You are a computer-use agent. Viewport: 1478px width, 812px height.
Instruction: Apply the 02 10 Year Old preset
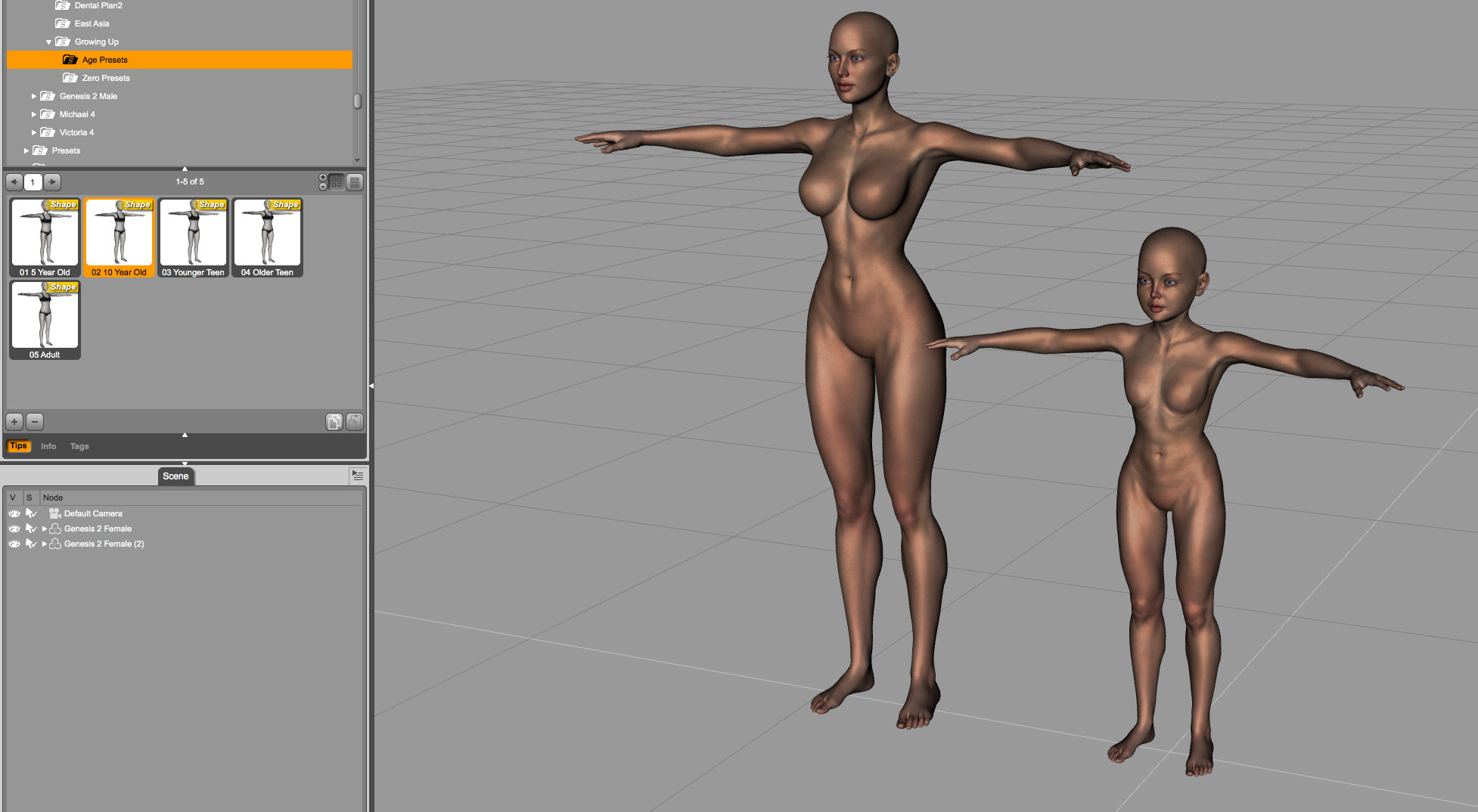(119, 237)
